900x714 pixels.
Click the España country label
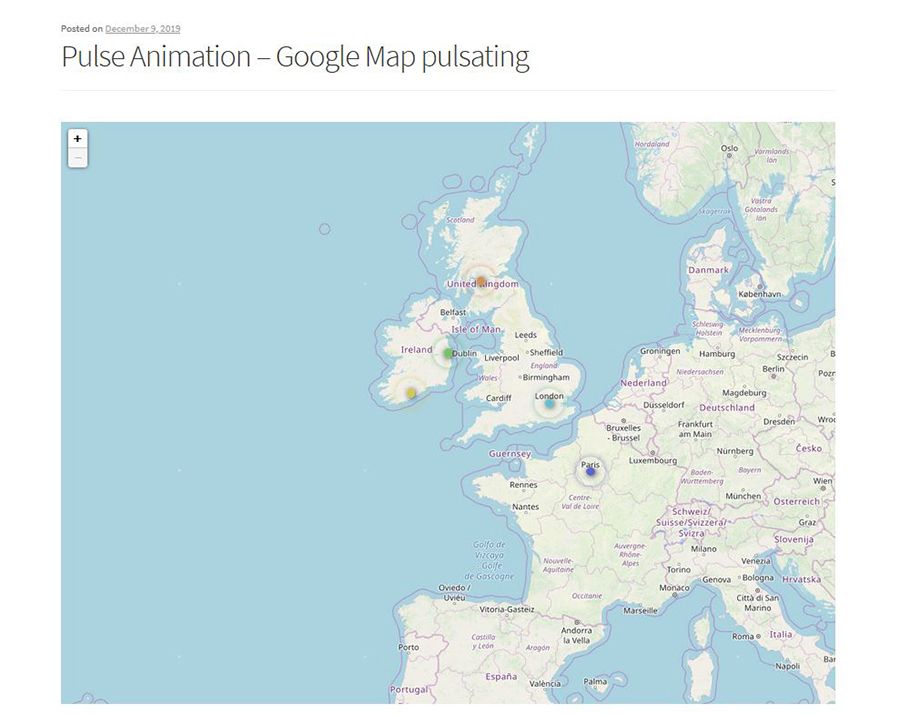(x=501, y=677)
